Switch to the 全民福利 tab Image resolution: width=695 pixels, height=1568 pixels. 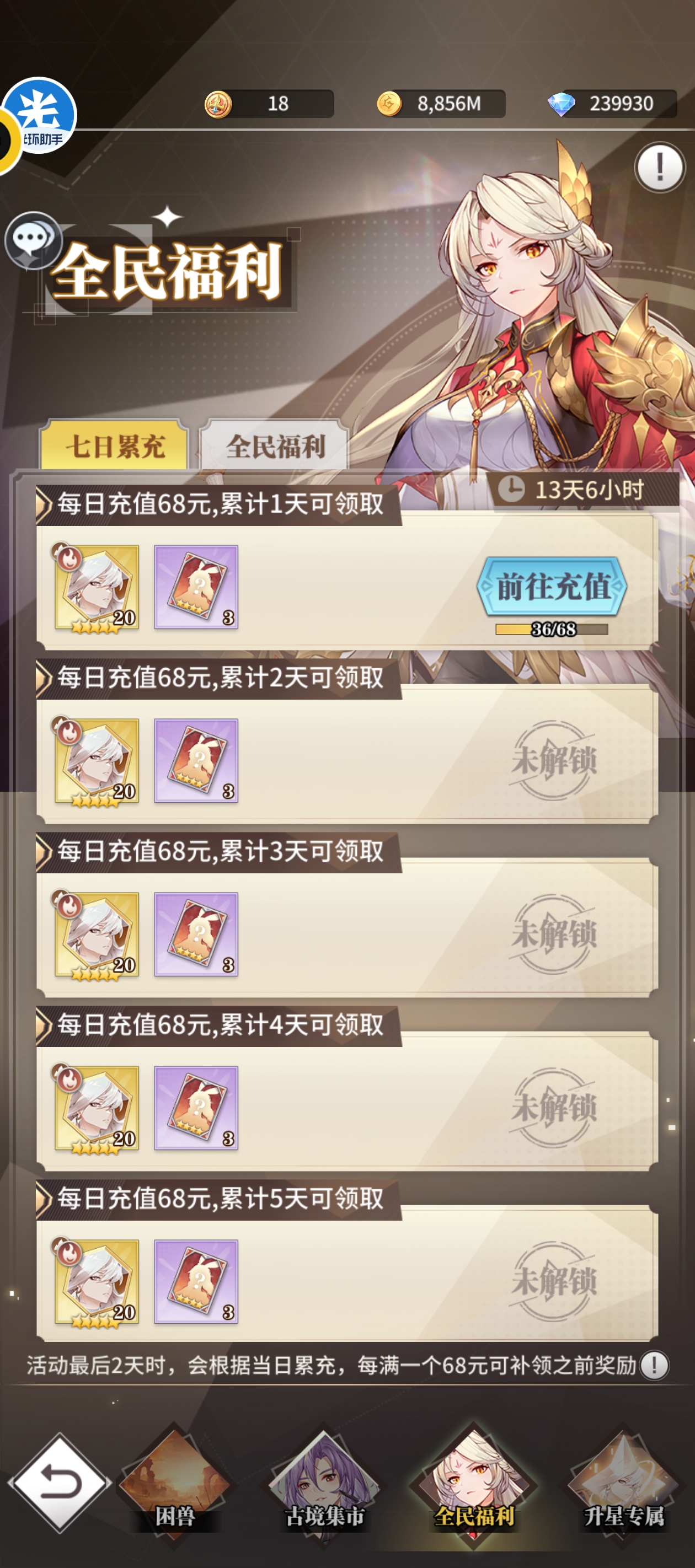pyautogui.click(x=275, y=445)
